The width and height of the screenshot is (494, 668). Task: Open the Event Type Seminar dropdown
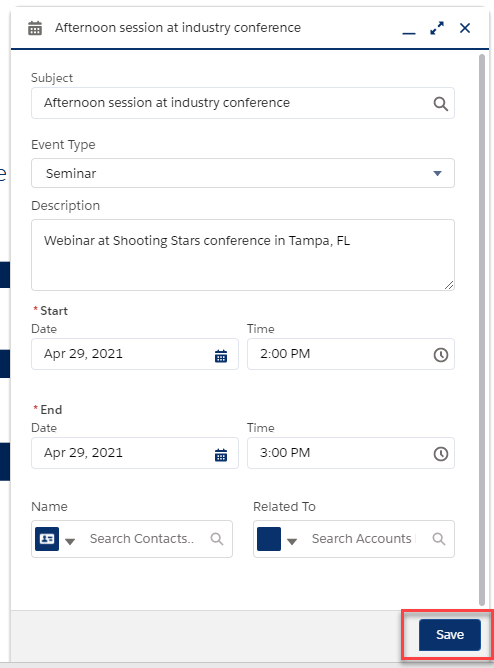[243, 173]
